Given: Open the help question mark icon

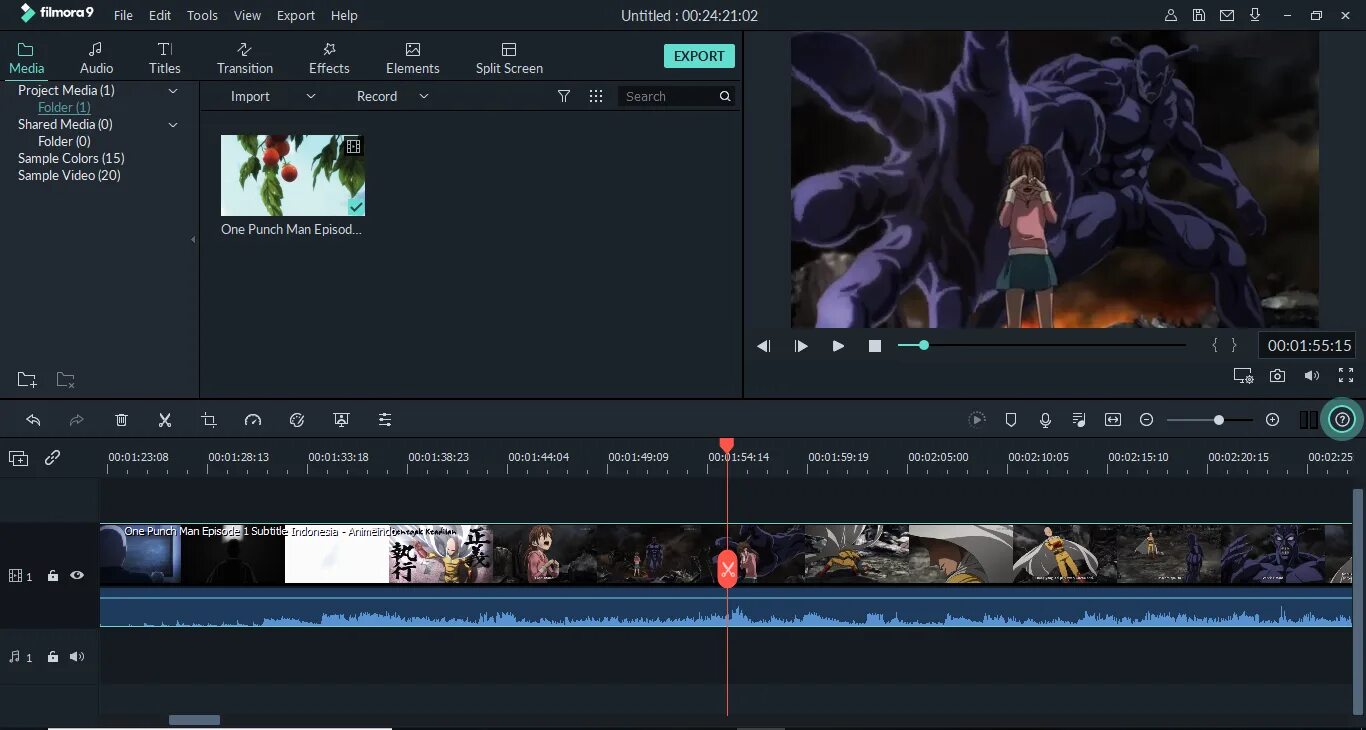Looking at the screenshot, I should point(1343,420).
